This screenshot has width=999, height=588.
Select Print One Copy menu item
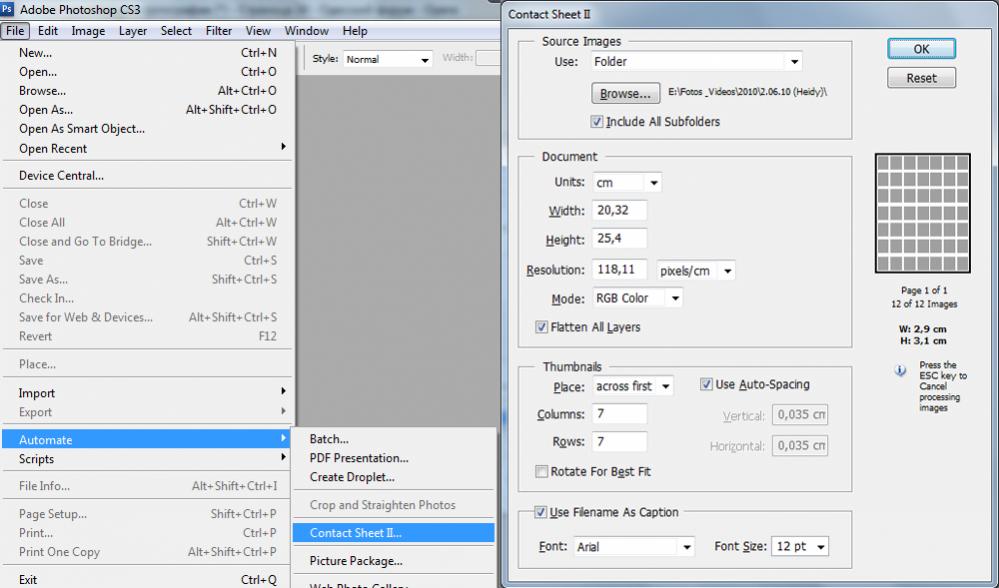coord(147,552)
